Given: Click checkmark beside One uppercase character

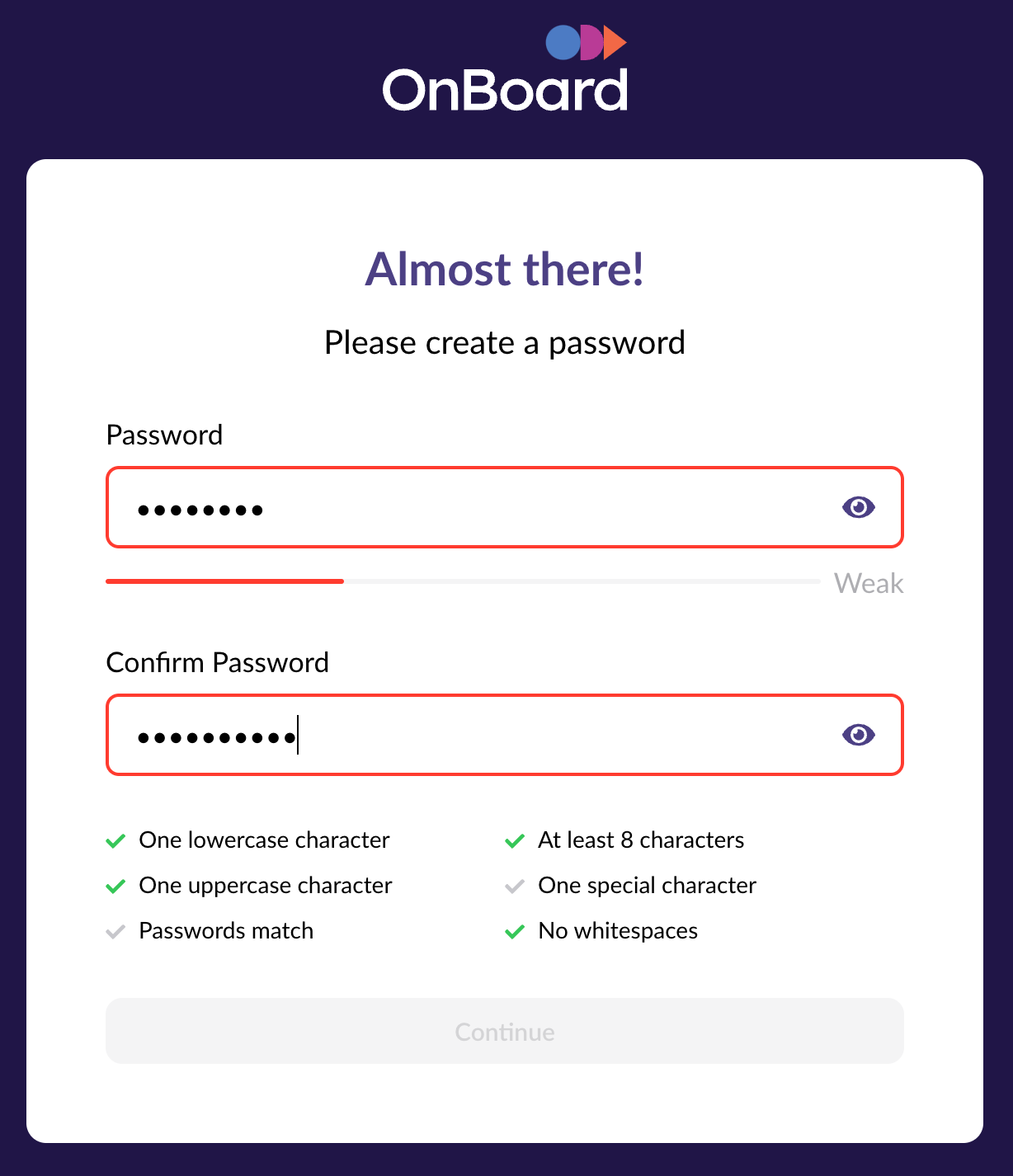Looking at the screenshot, I should point(115,887).
